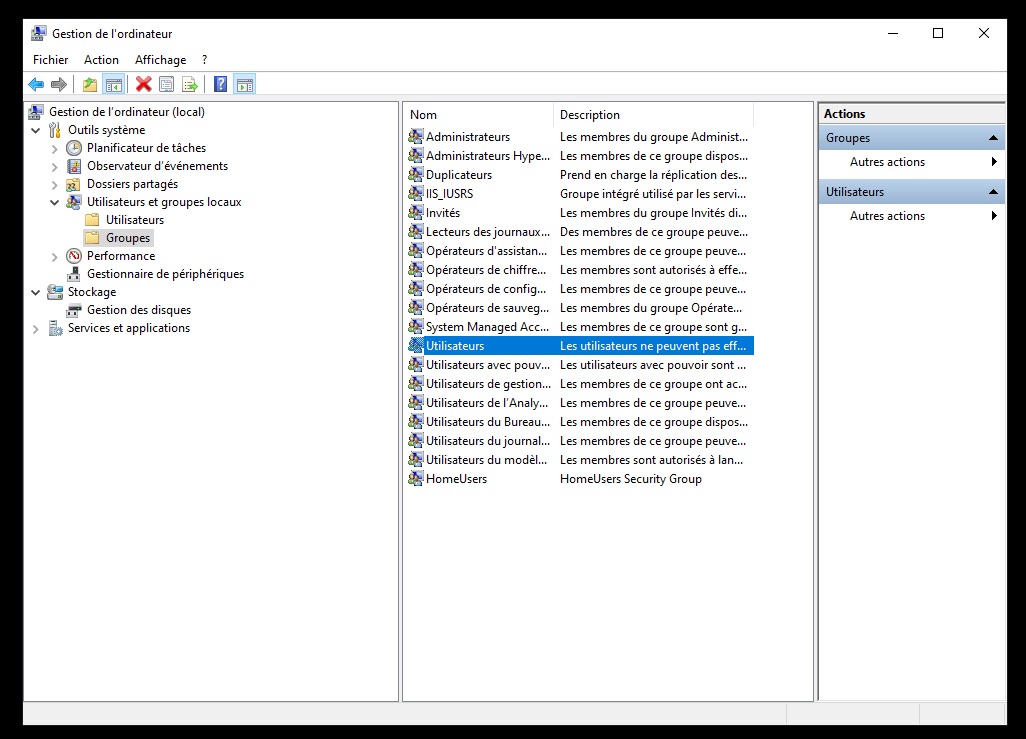
Task: Select the Administrateurs group icon
Action: (416, 137)
